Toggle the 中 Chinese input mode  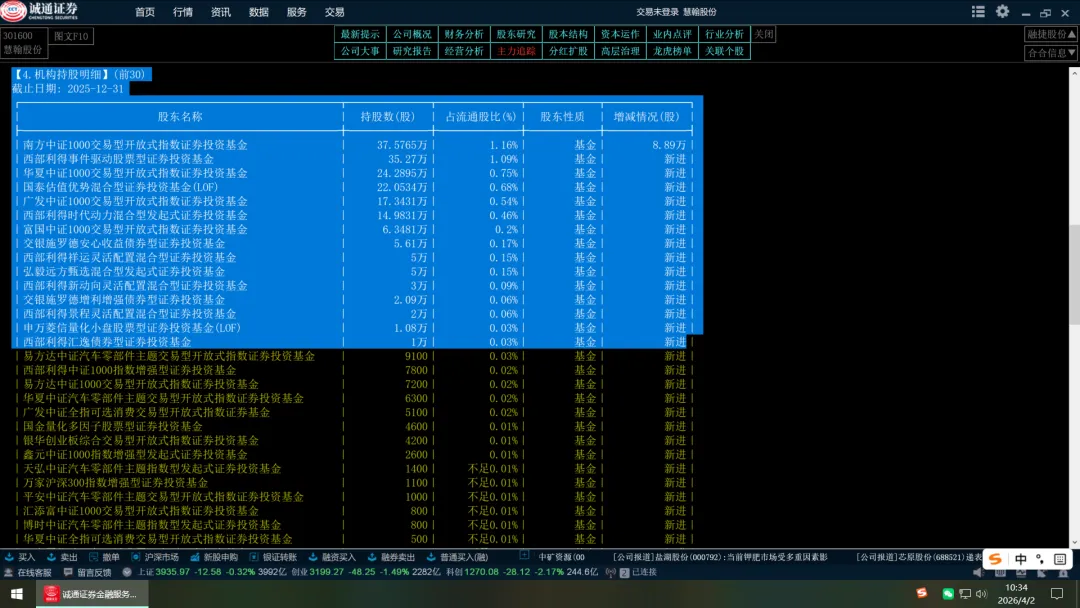click(1020, 558)
